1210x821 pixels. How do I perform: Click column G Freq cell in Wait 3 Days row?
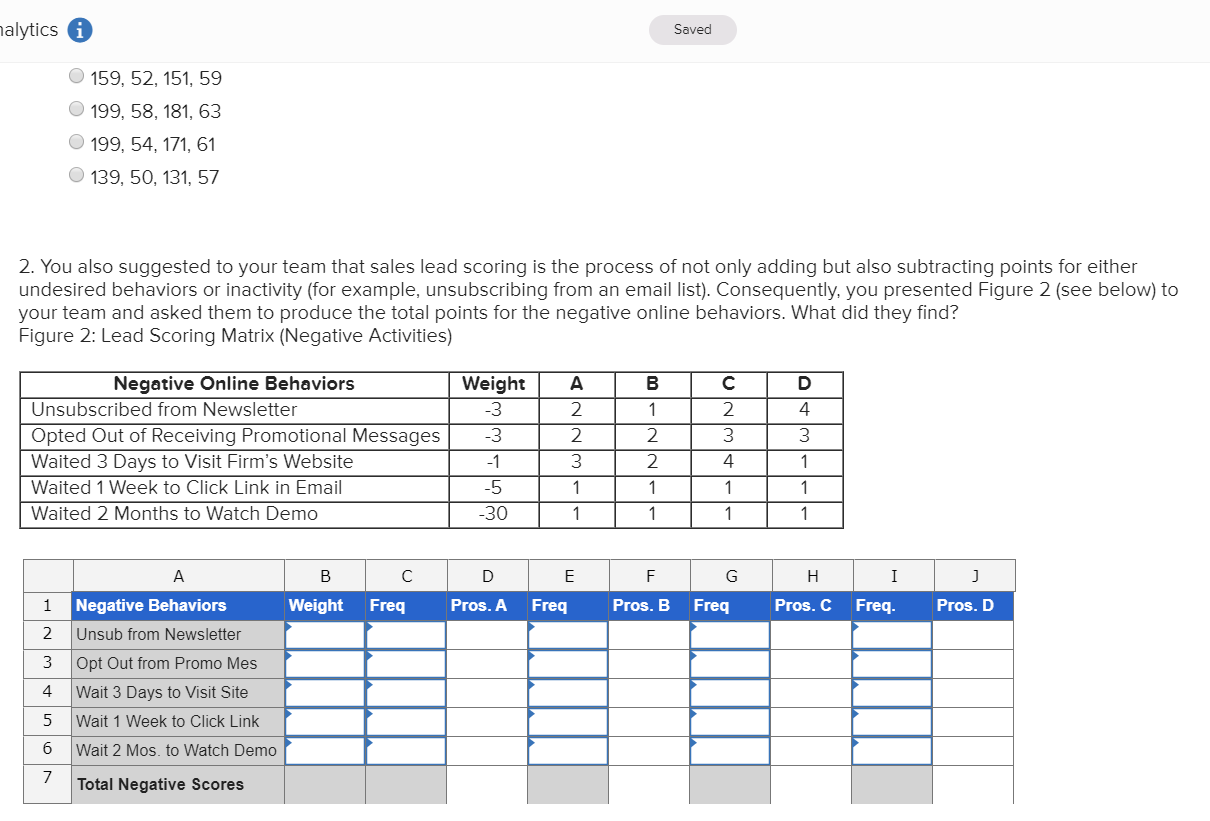pyautogui.click(x=730, y=693)
